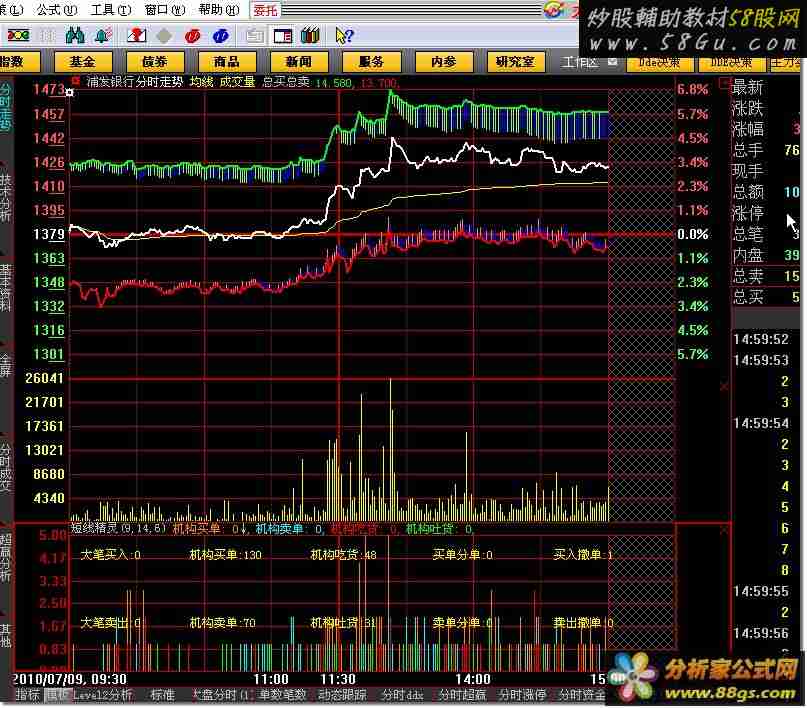Click the 均线 legend label in chart title
Screen dimensions: 807x708
coord(201,82)
